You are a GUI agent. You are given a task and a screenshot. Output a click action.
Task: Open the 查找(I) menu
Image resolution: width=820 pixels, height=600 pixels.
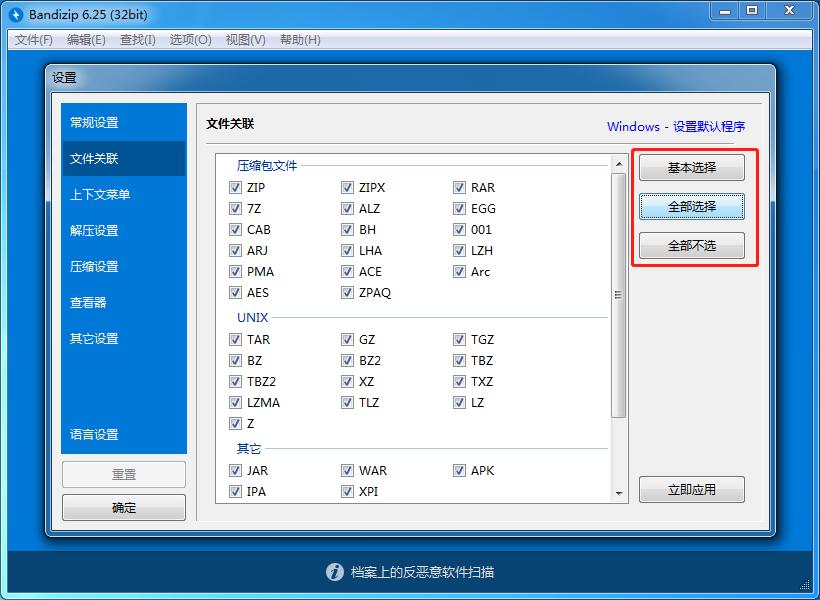click(x=138, y=40)
